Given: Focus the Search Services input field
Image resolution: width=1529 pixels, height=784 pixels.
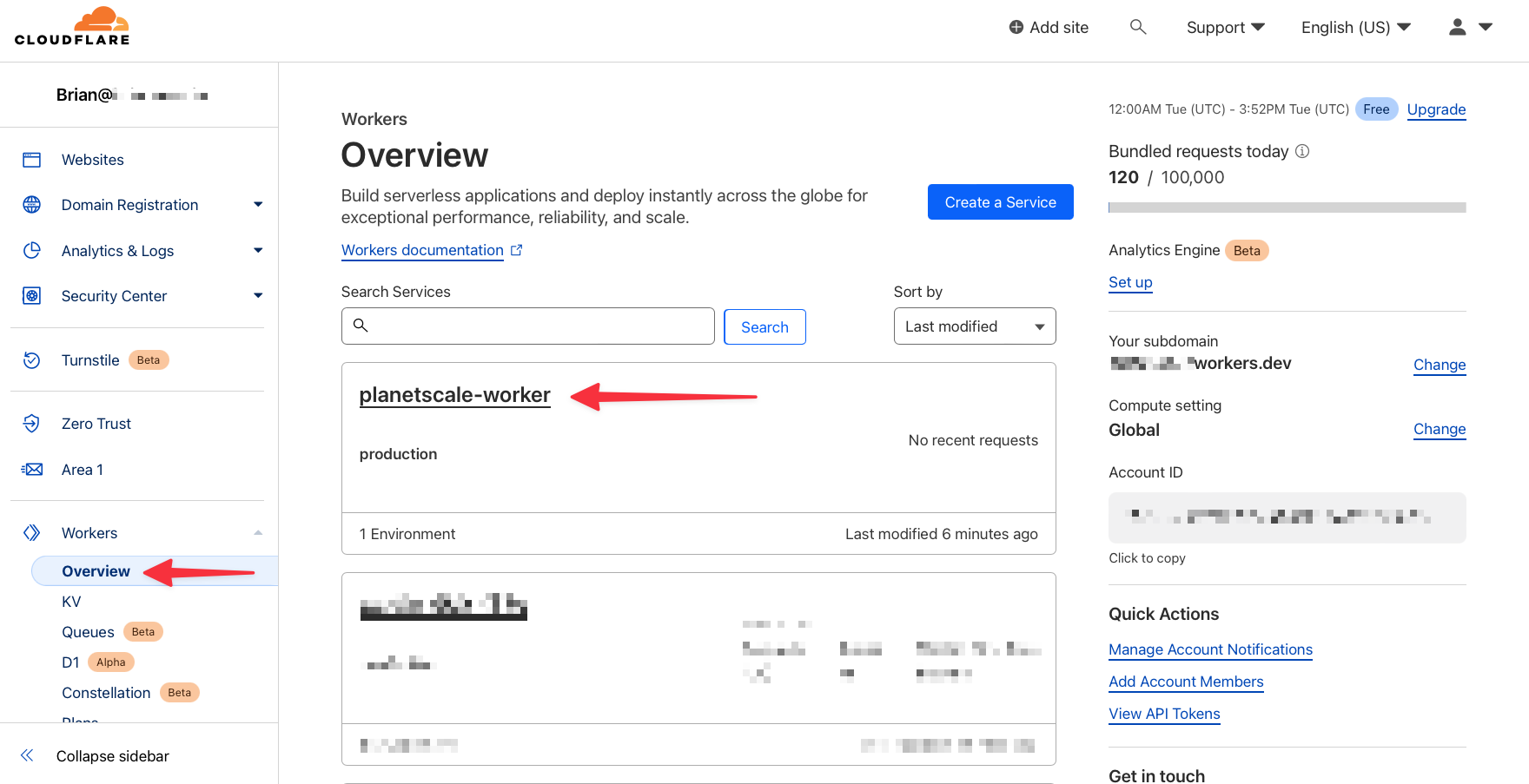Looking at the screenshot, I should coord(528,326).
